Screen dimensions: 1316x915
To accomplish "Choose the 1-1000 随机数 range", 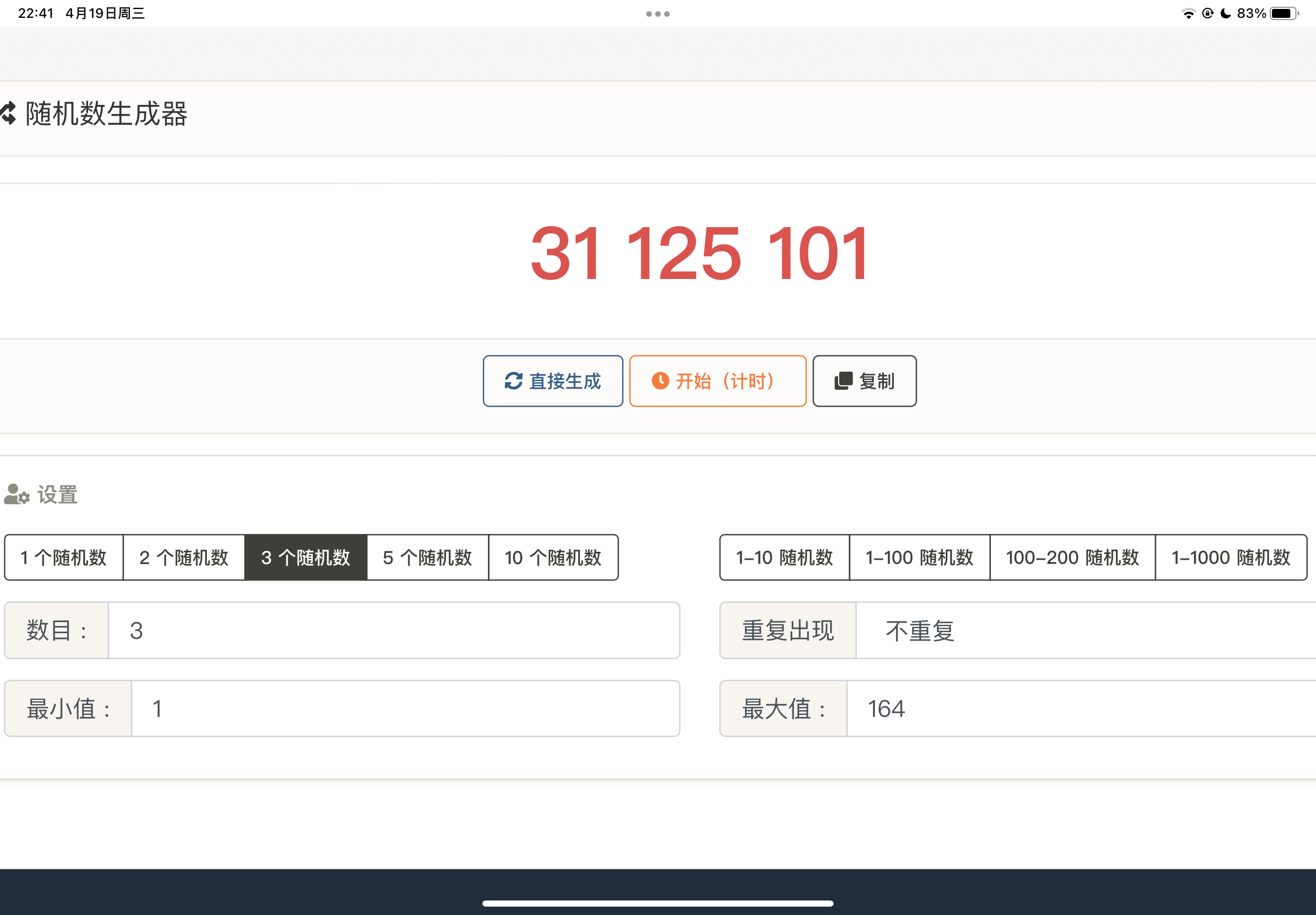I will pyautogui.click(x=1231, y=557).
